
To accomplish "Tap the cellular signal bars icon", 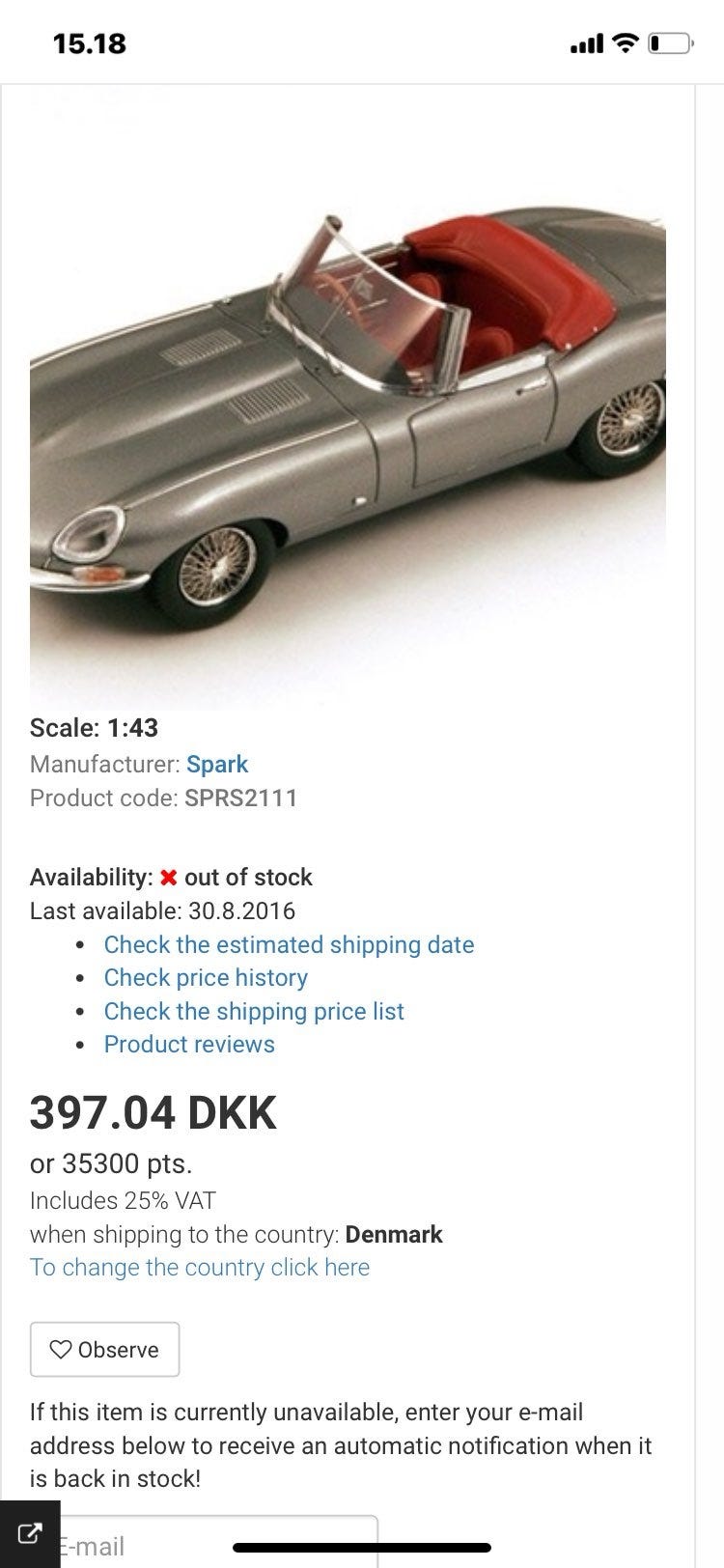I will click(587, 43).
